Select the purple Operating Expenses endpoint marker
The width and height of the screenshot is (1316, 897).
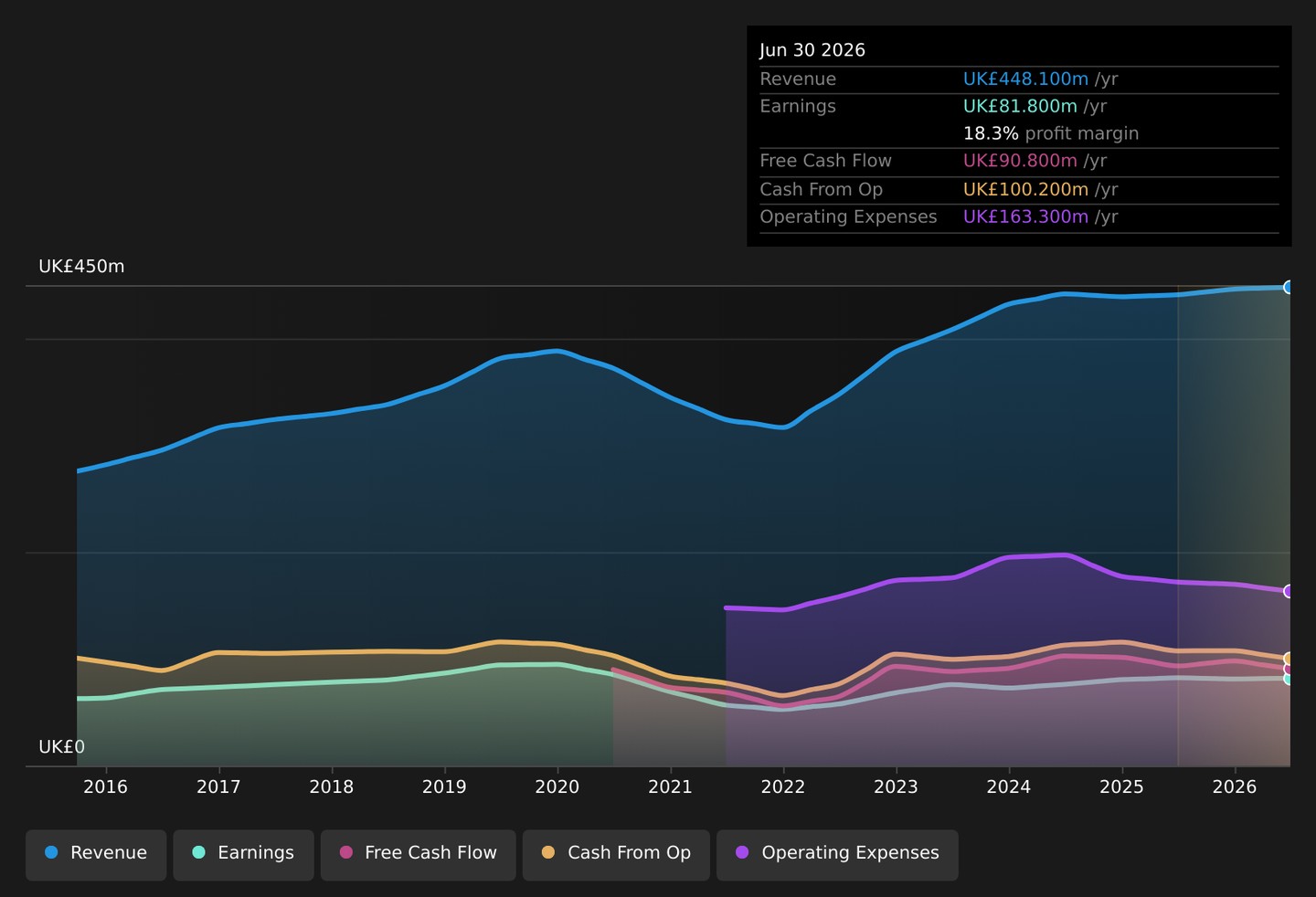pos(1289,591)
